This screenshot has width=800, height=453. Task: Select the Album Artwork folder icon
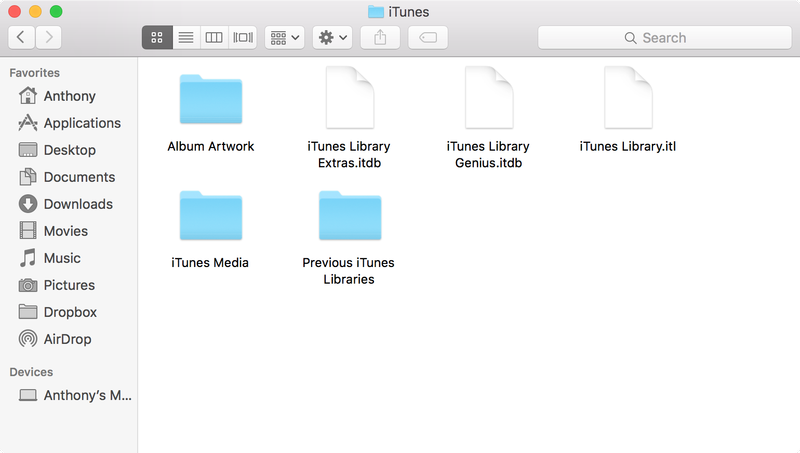211,99
